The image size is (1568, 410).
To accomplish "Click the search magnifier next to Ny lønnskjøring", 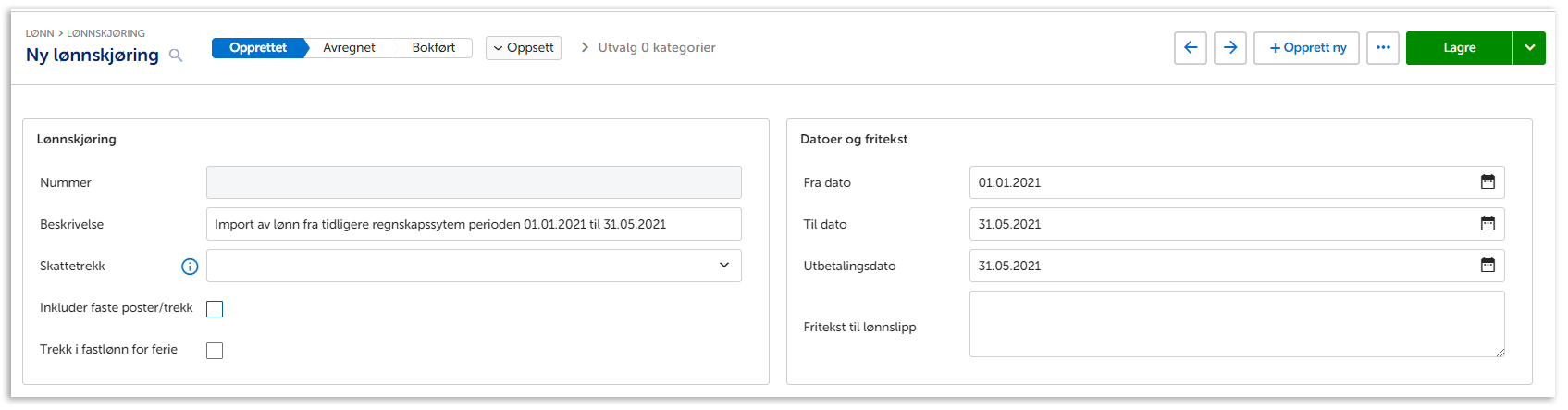I will pyautogui.click(x=176, y=56).
